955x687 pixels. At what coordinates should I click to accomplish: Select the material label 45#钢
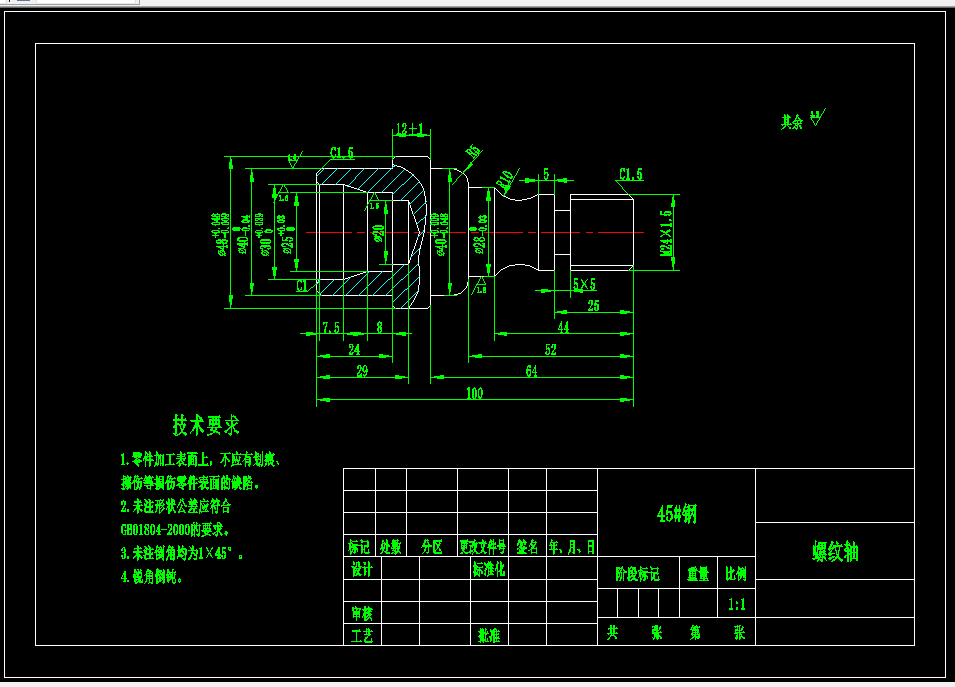(x=677, y=513)
